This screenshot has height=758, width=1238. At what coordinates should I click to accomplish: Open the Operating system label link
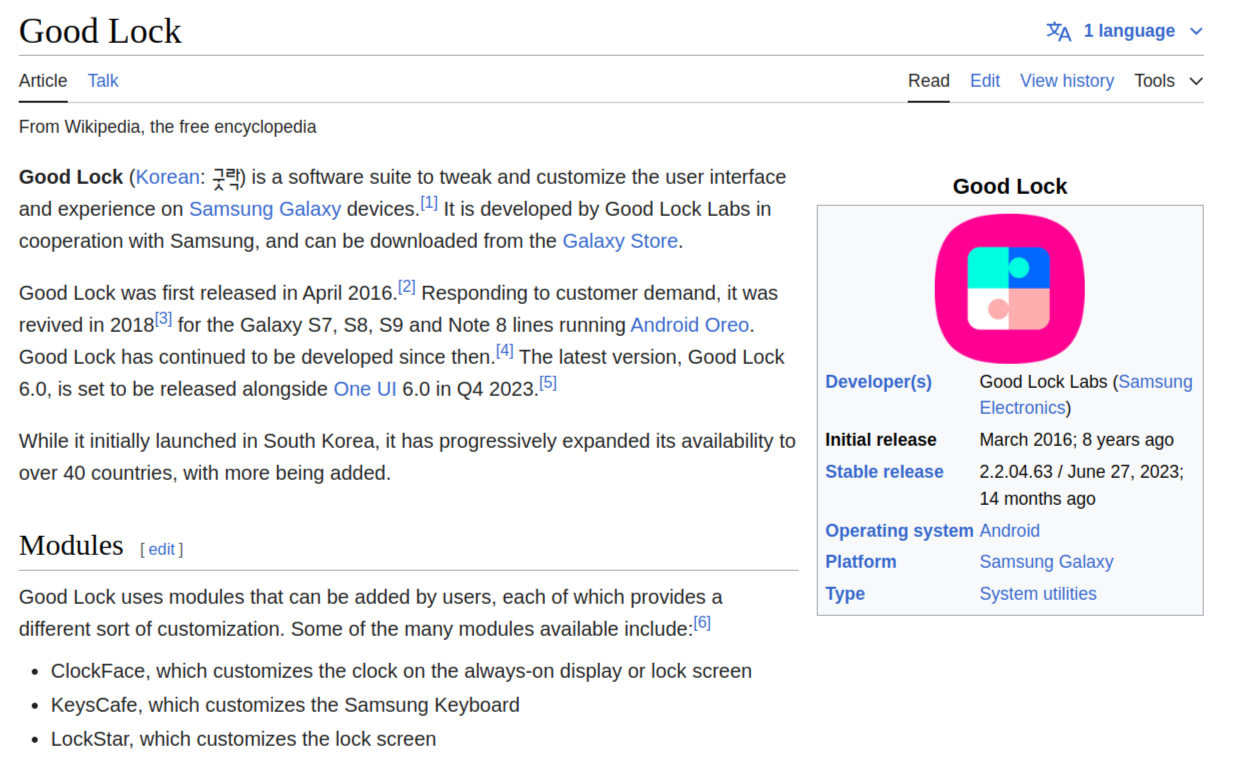[x=899, y=531]
